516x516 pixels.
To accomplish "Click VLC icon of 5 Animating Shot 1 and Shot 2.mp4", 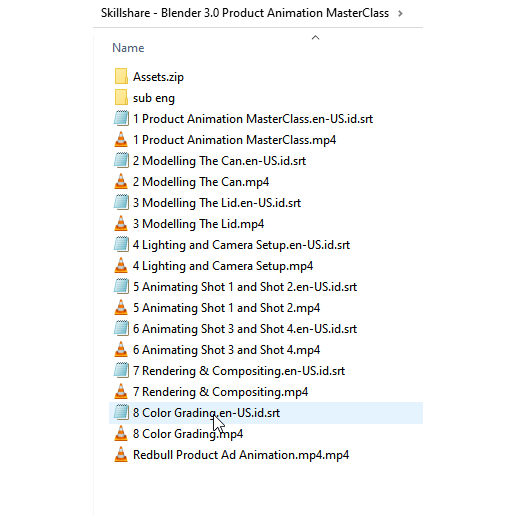I will [x=121, y=308].
